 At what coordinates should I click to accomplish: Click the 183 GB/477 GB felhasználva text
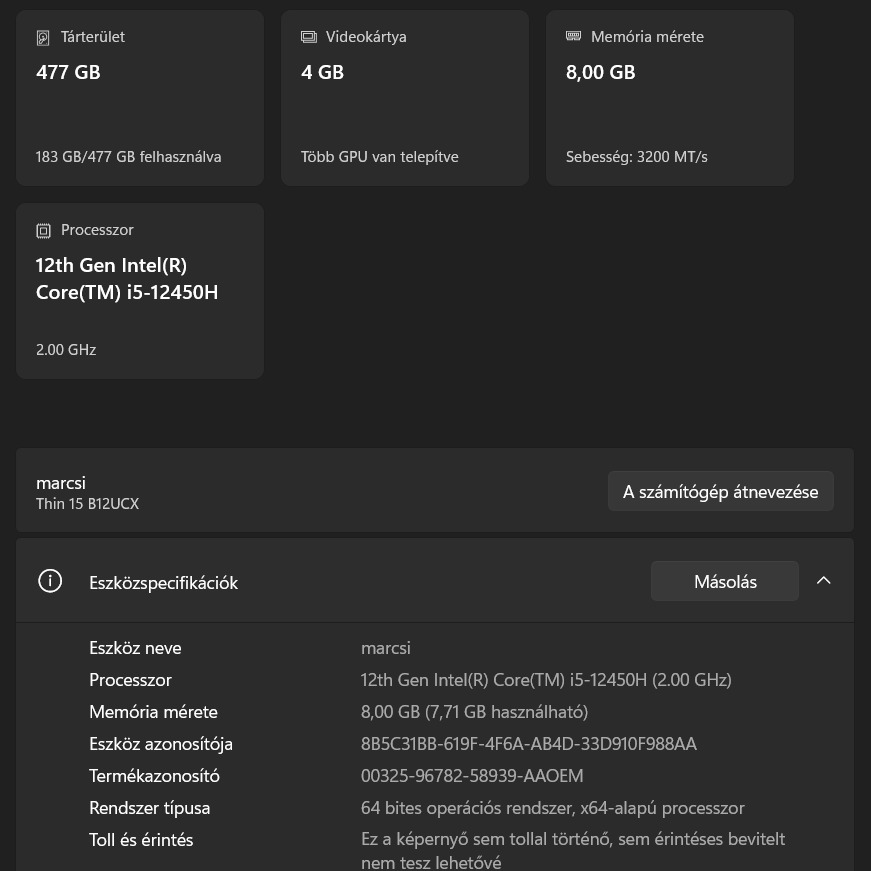click(128, 157)
